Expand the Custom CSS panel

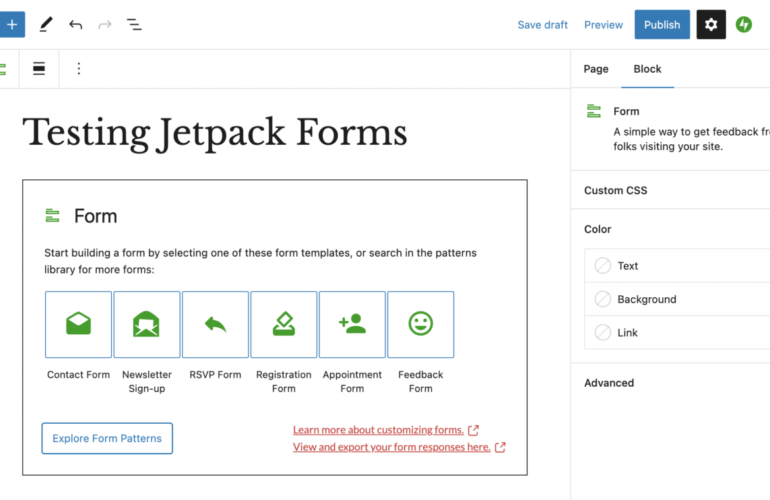616,190
